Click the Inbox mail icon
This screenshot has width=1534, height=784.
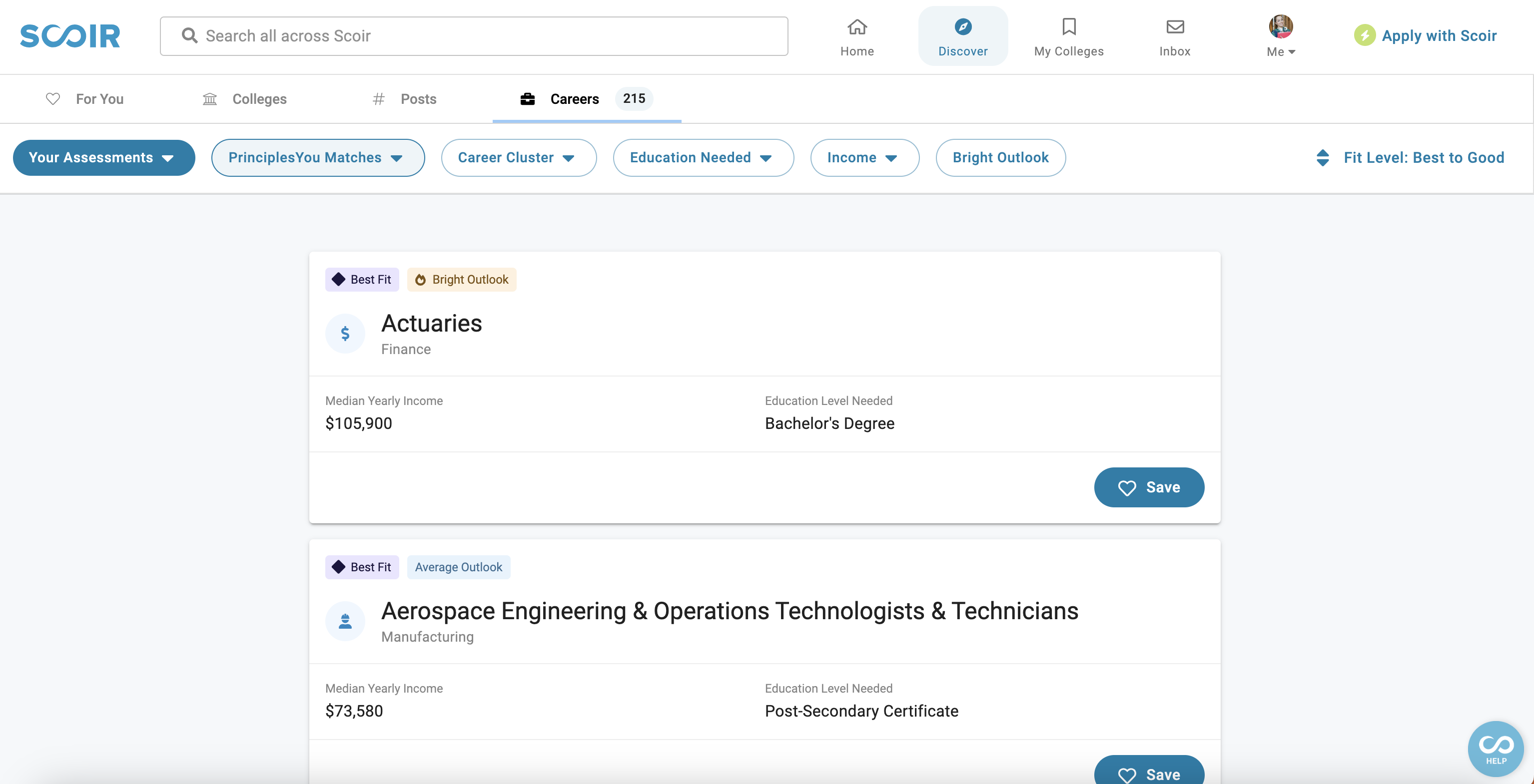[1175, 25]
